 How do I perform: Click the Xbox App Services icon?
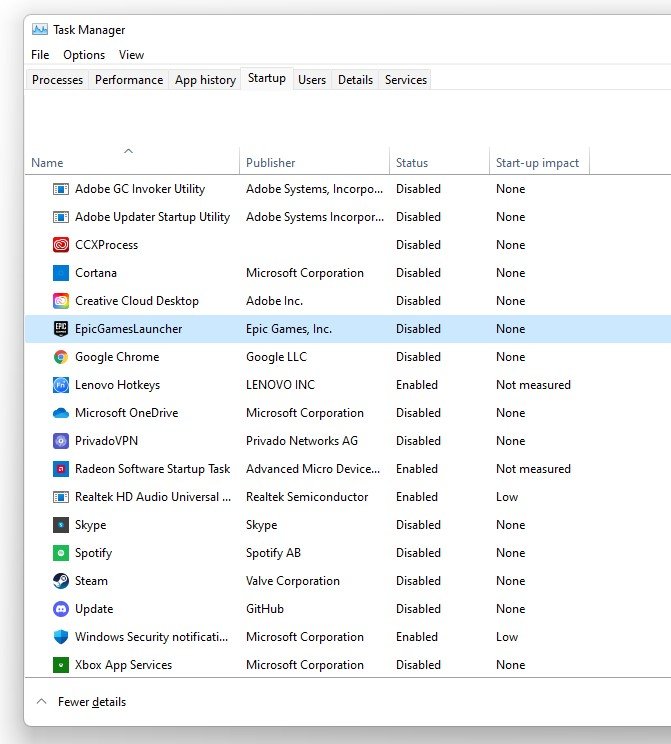60,665
